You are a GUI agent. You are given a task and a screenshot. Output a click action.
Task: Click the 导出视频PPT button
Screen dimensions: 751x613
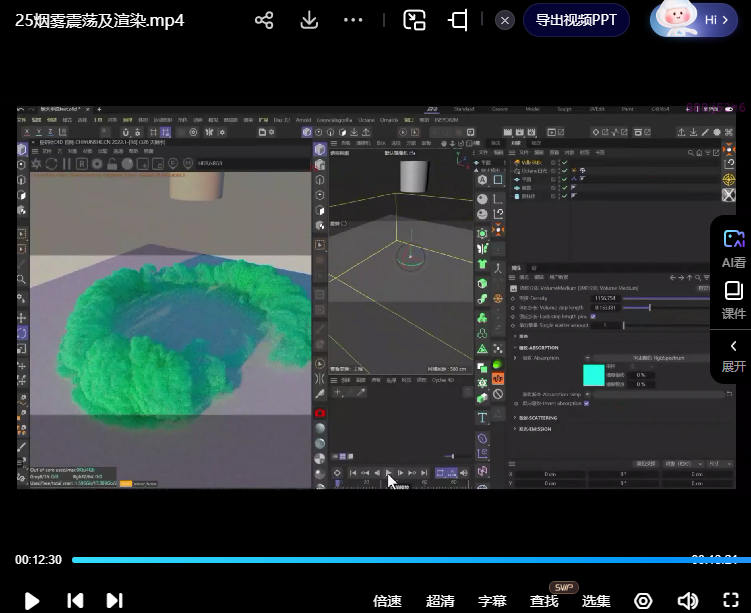pos(576,20)
